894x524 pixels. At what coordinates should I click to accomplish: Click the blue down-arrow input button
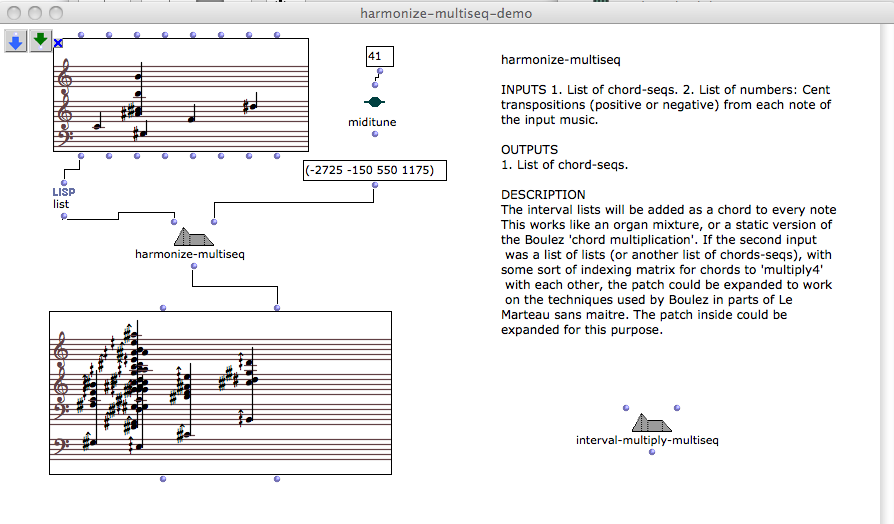coord(17,41)
